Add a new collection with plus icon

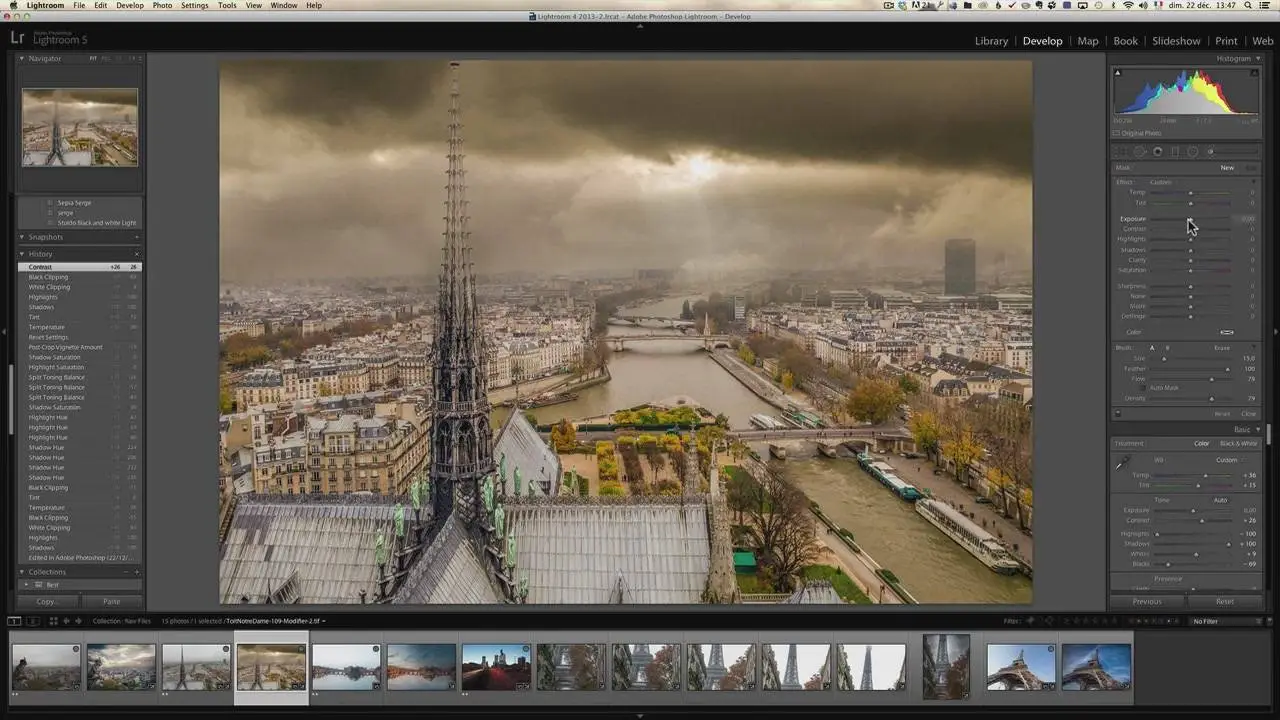pos(137,572)
